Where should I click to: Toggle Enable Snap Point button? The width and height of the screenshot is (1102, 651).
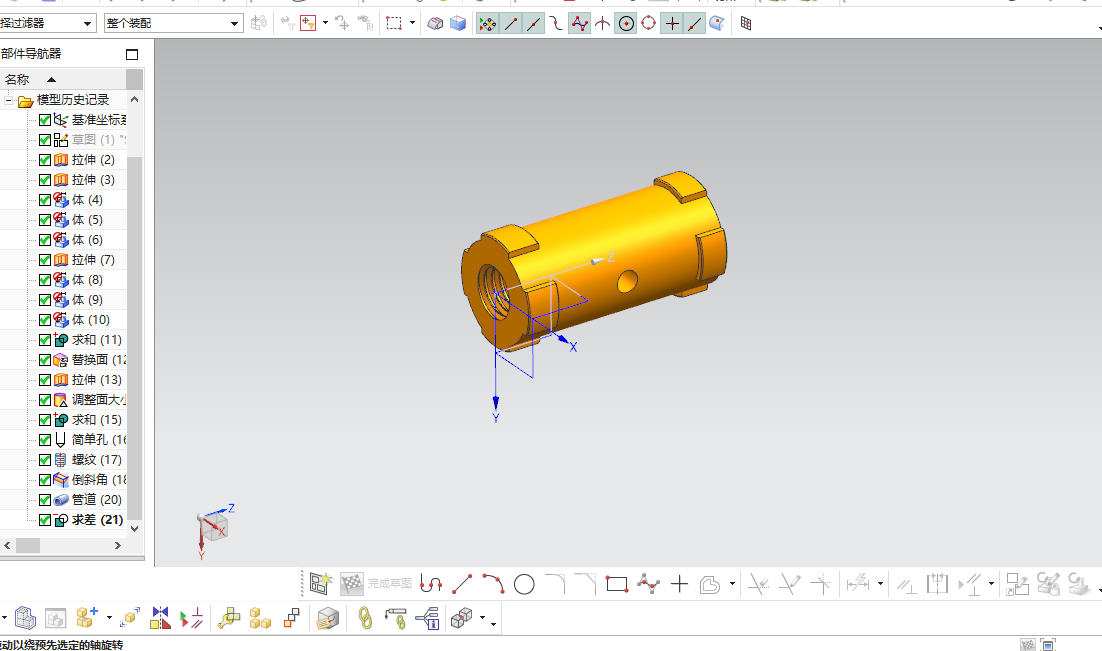[487, 24]
